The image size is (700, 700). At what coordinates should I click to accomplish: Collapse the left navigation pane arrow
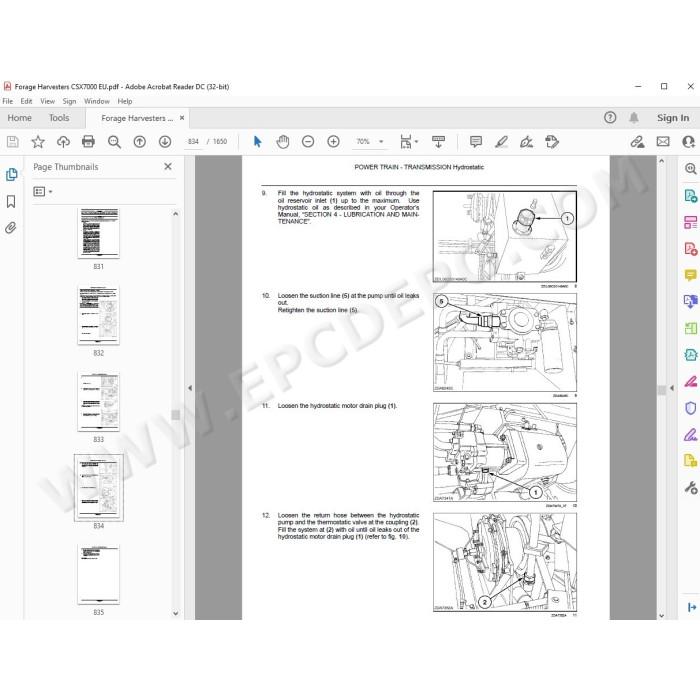190,388
